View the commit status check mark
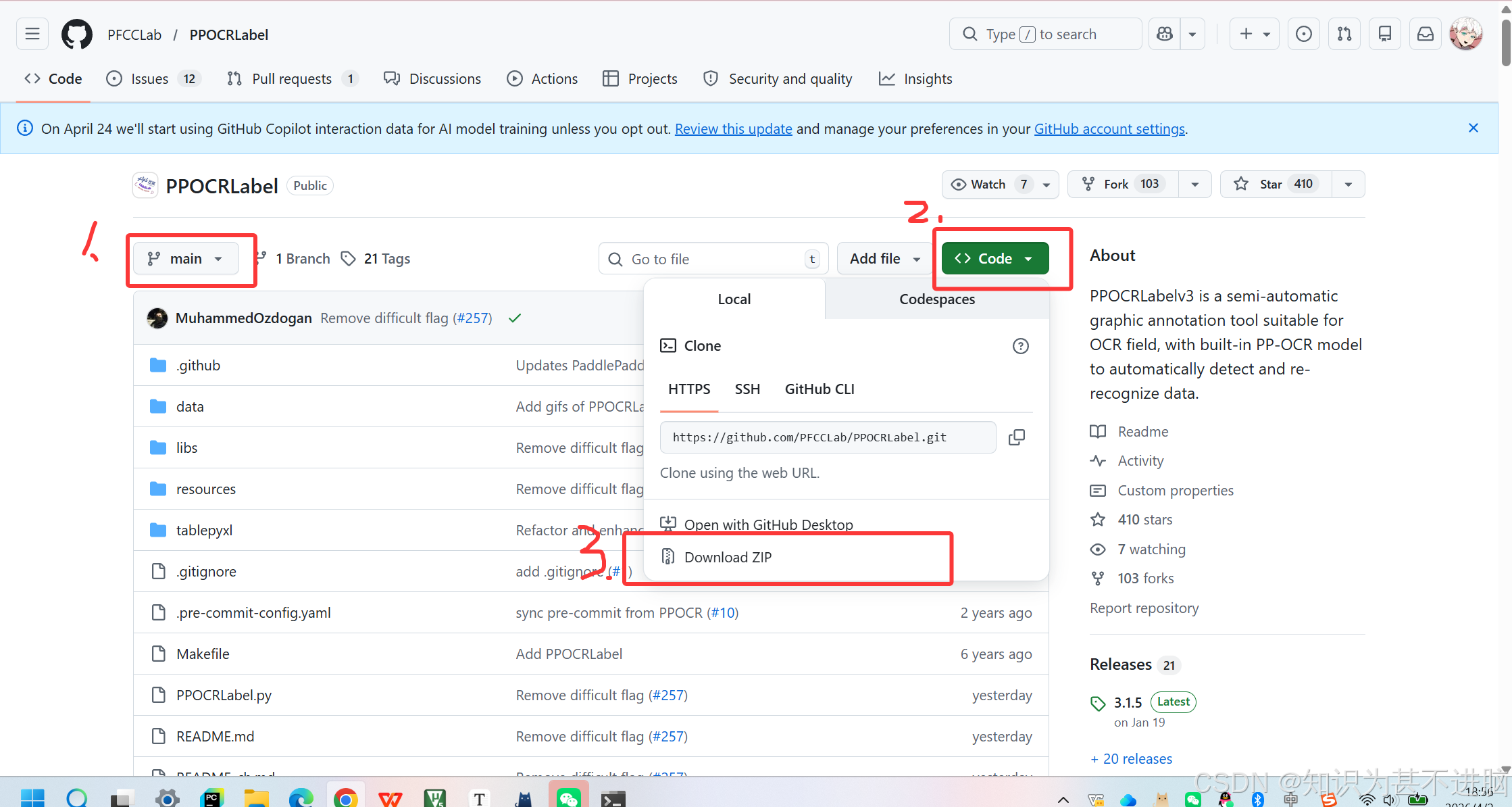 (515, 318)
